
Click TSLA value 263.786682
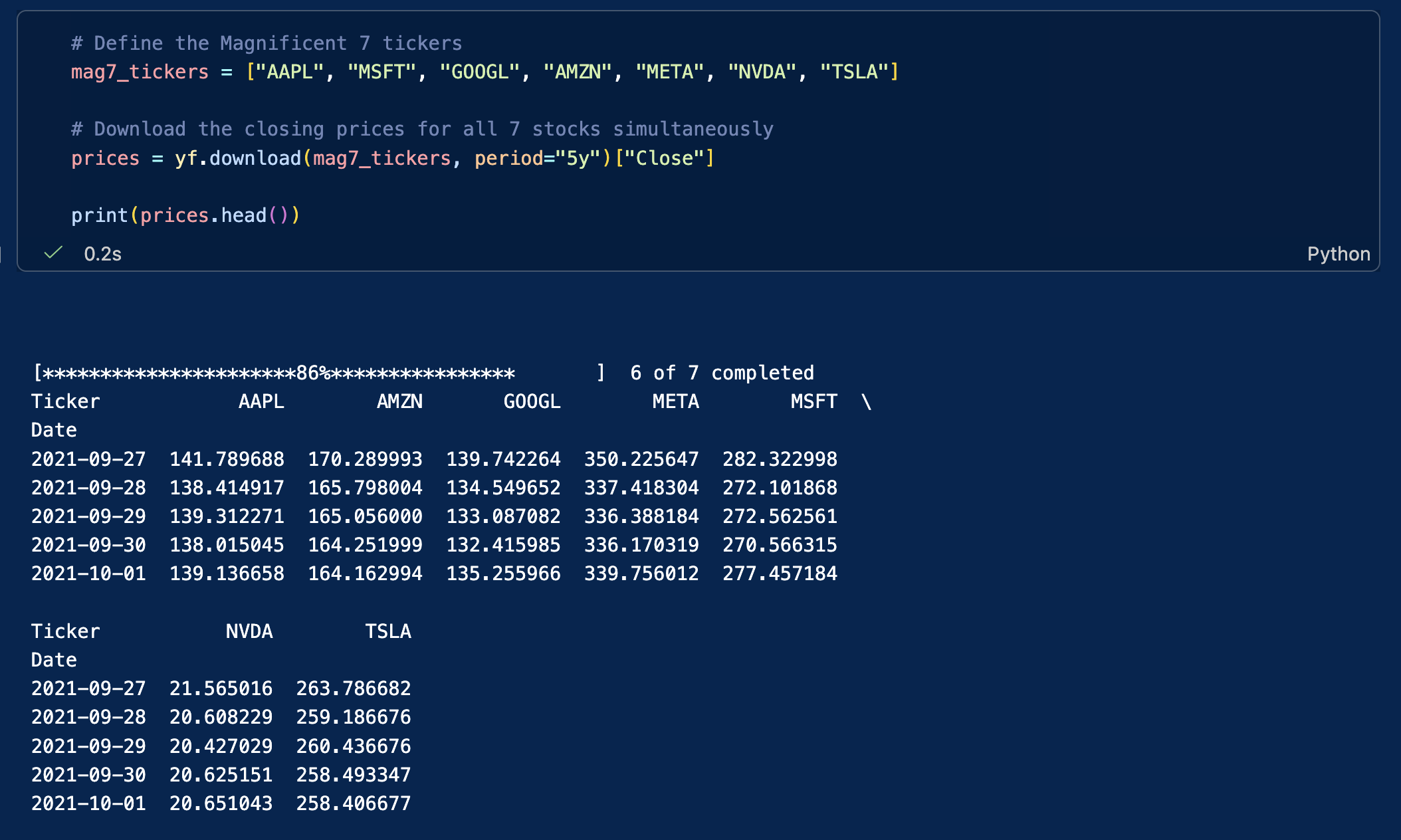click(354, 688)
